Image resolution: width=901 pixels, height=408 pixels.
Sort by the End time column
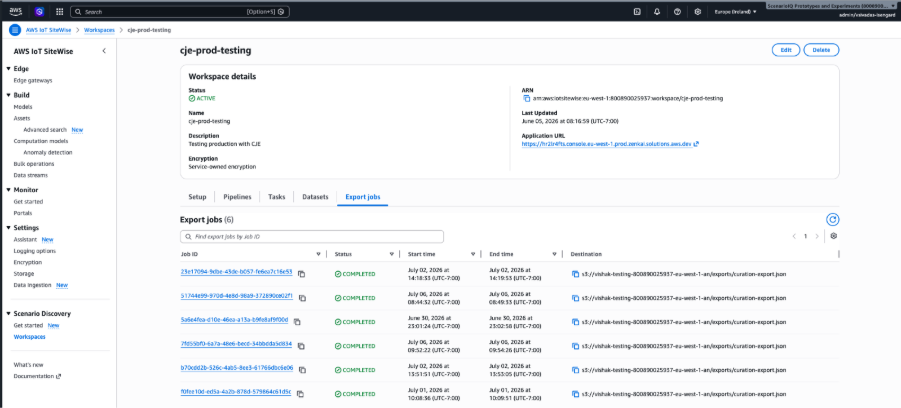coord(555,254)
